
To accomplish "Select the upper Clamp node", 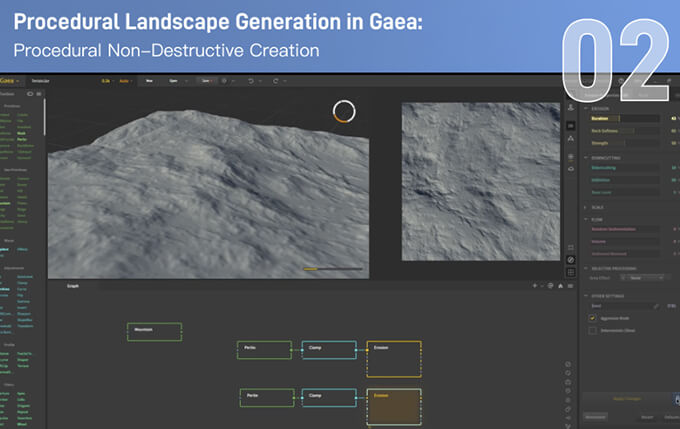I will [x=329, y=350].
